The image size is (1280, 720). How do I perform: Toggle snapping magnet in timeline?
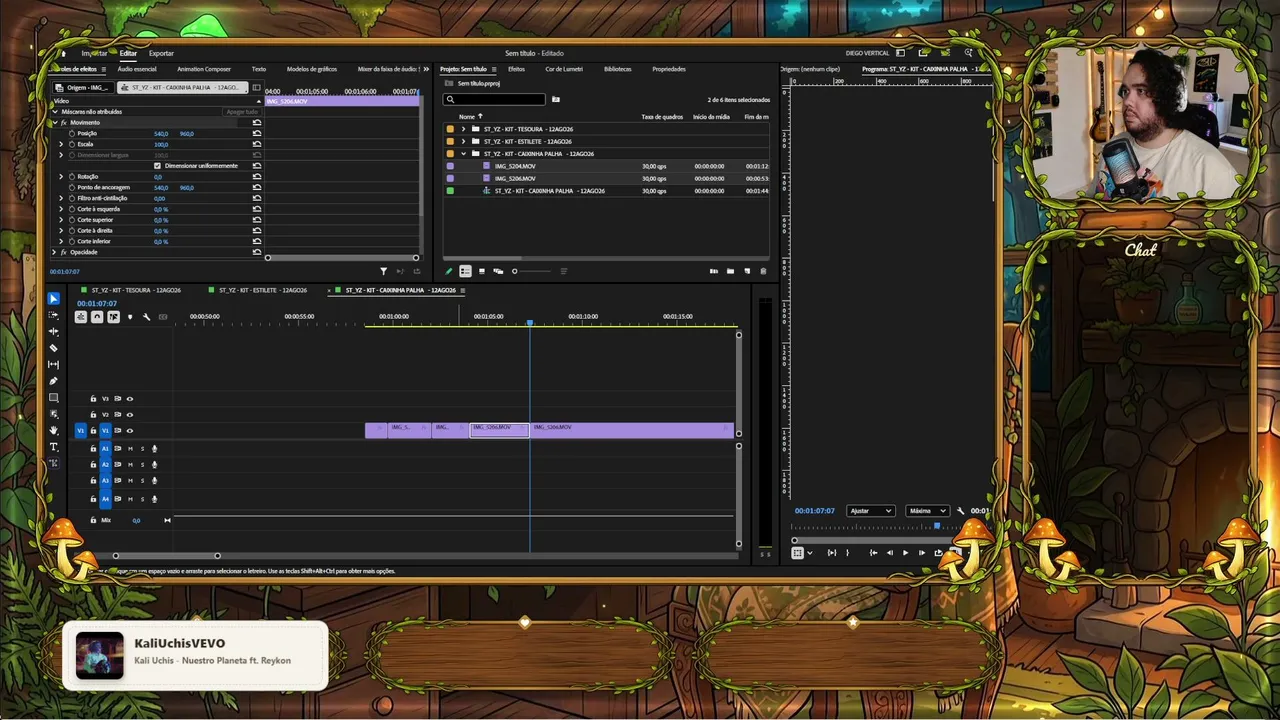click(97, 317)
